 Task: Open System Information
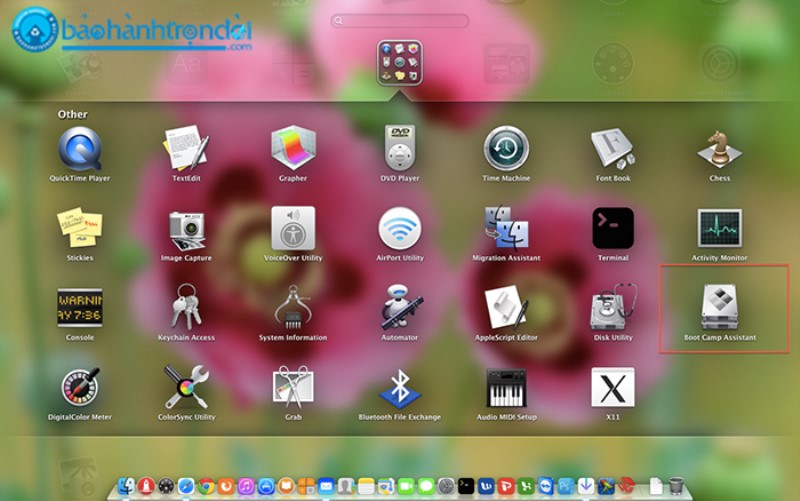293,308
